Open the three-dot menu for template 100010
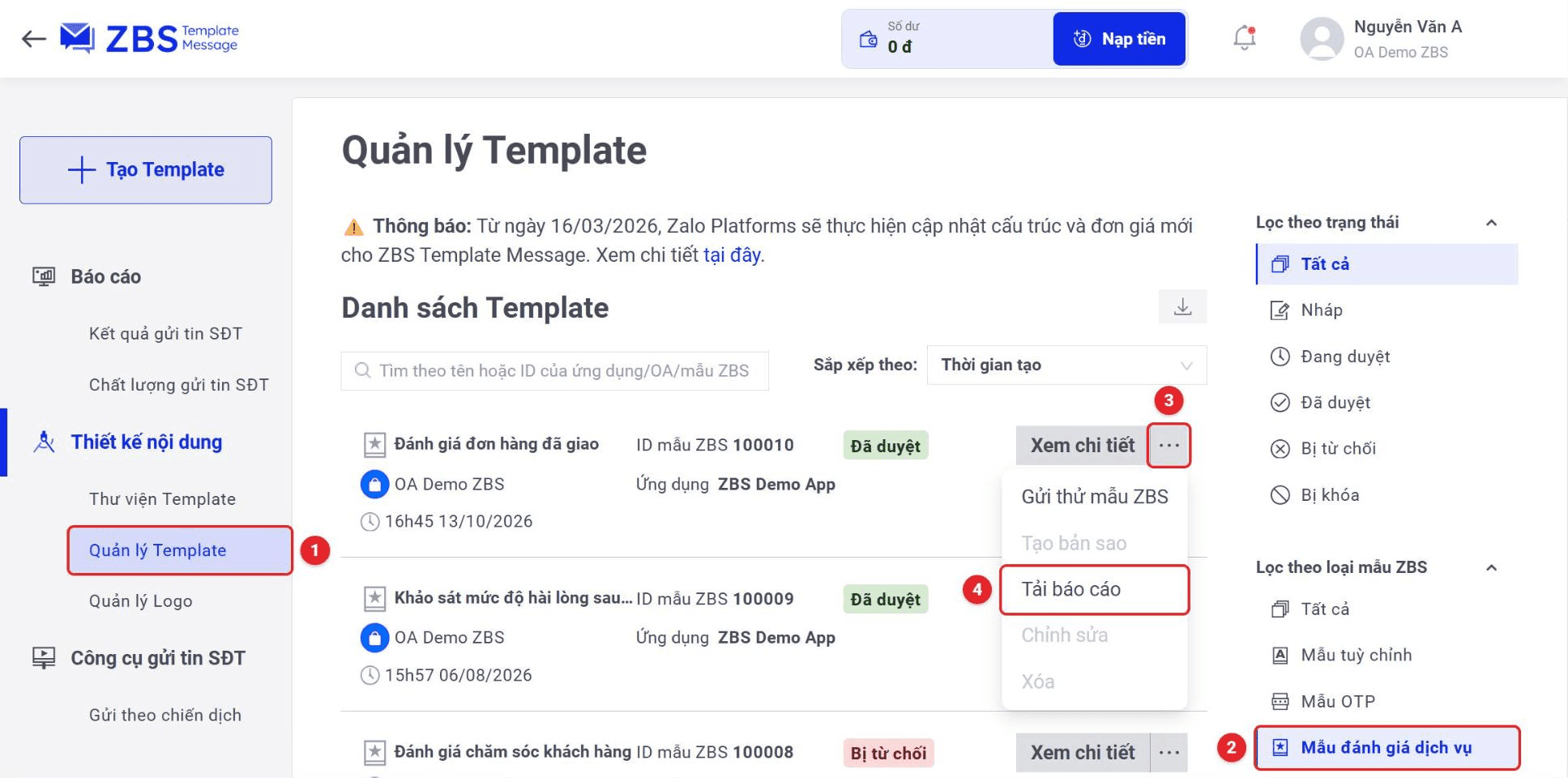The height and width of the screenshot is (778, 1568). [x=1169, y=445]
